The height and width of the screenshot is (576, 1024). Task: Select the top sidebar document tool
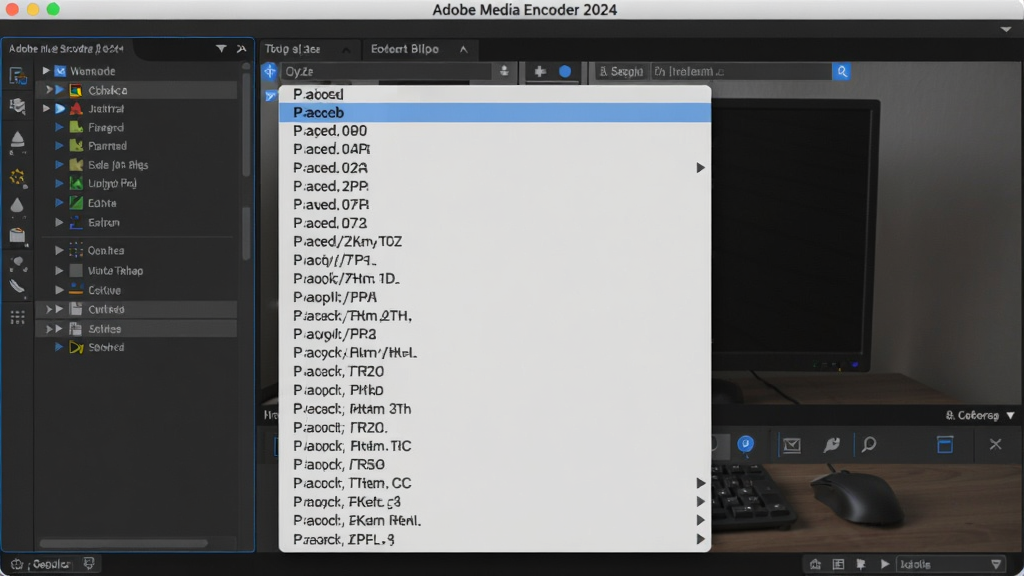(x=18, y=76)
